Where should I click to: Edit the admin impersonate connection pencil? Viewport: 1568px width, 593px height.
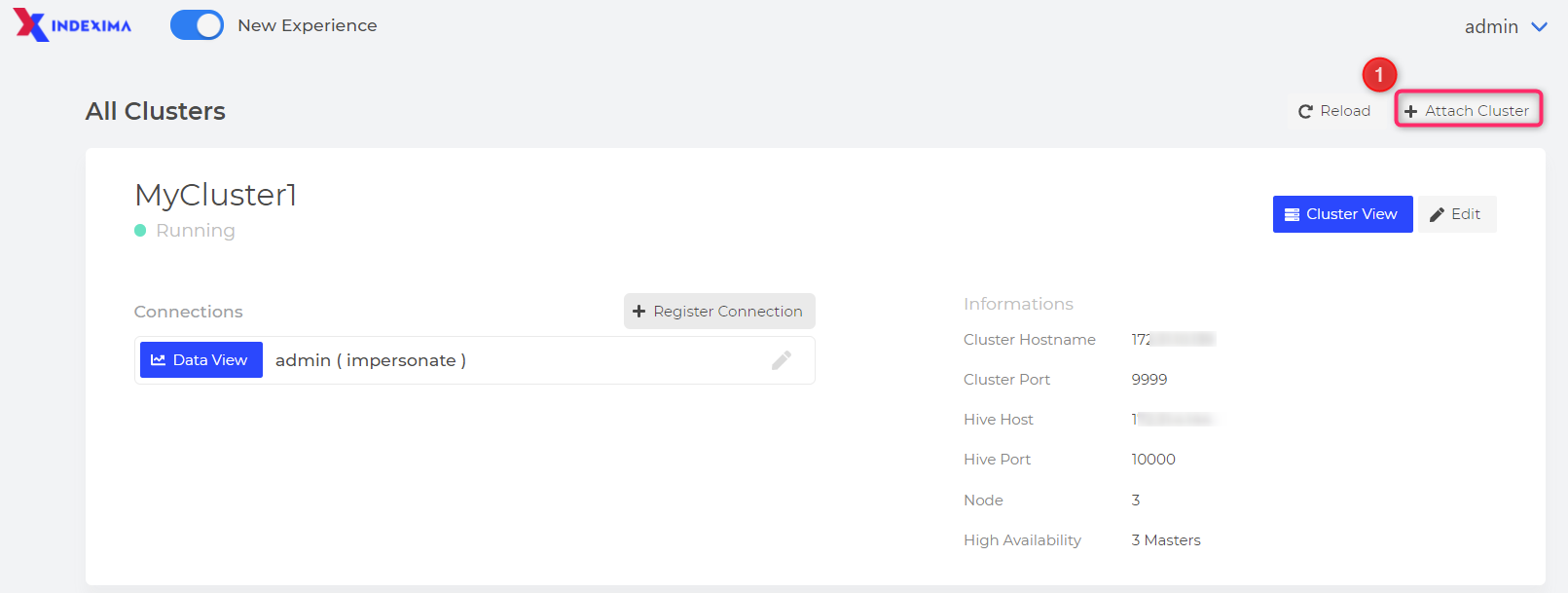(x=781, y=360)
